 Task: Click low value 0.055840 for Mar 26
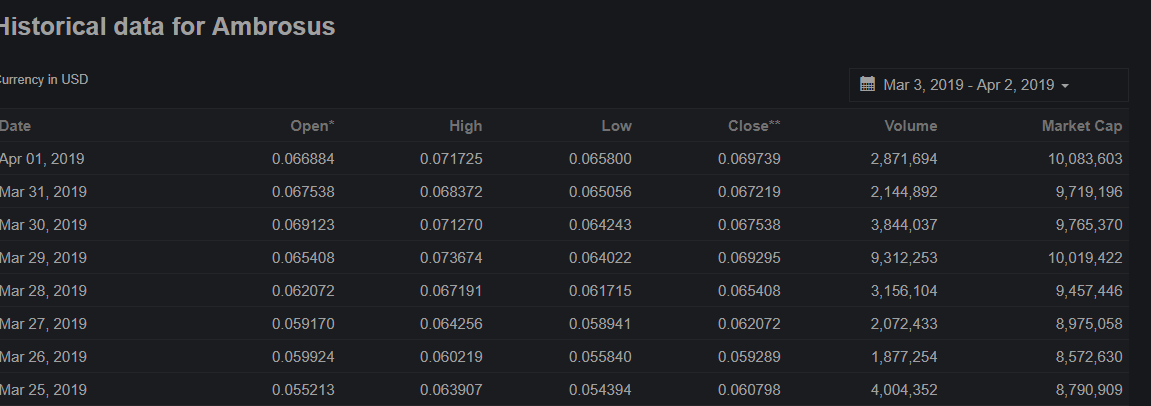pos(600,357)
